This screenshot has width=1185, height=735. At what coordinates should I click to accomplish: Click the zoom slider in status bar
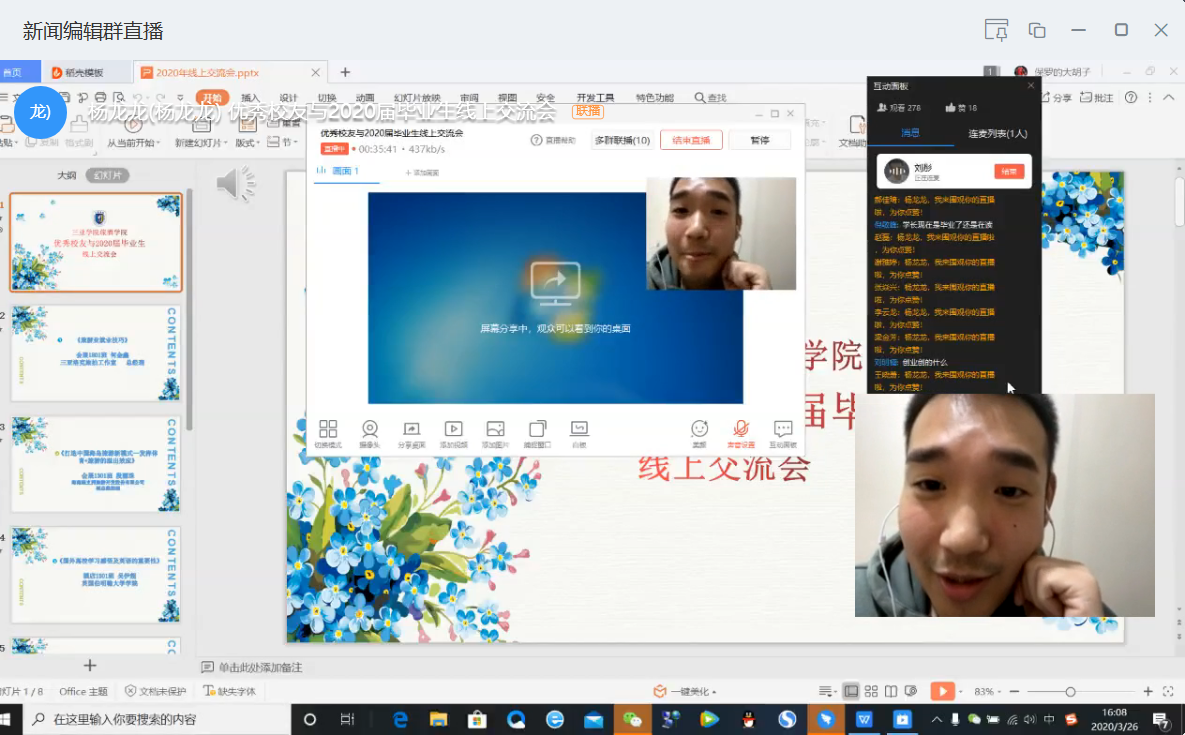tap(1070, 691)
